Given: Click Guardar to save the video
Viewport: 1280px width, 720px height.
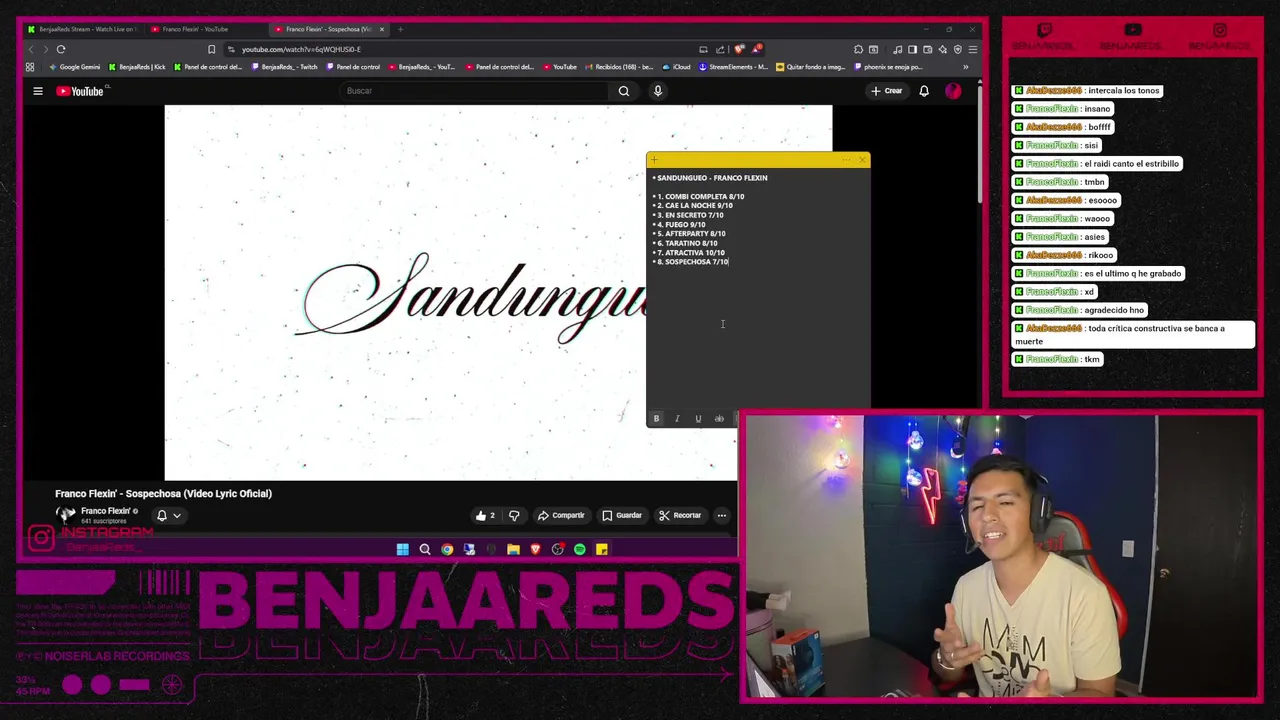Looking at the screenshot, I should point(622,515).
